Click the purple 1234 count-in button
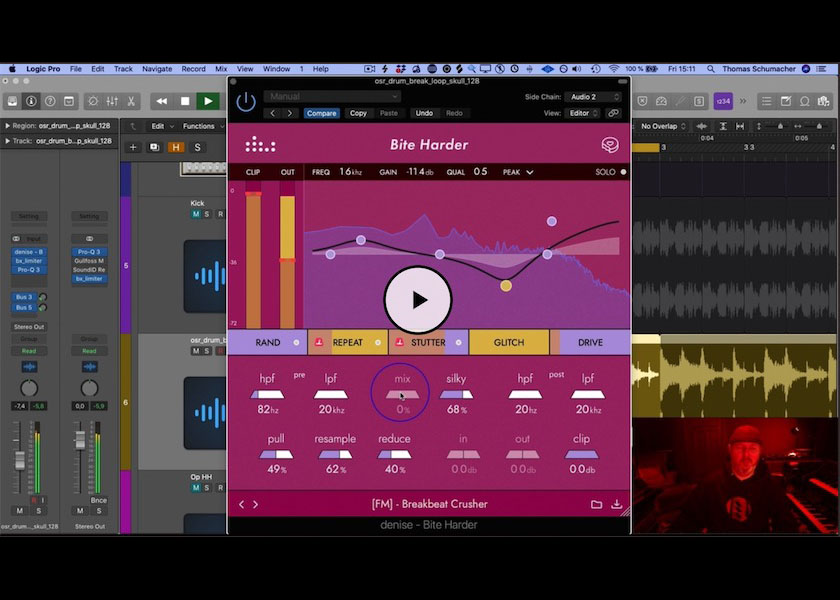The width and height of the screenshot is (840, 600). tap(723, 101)
